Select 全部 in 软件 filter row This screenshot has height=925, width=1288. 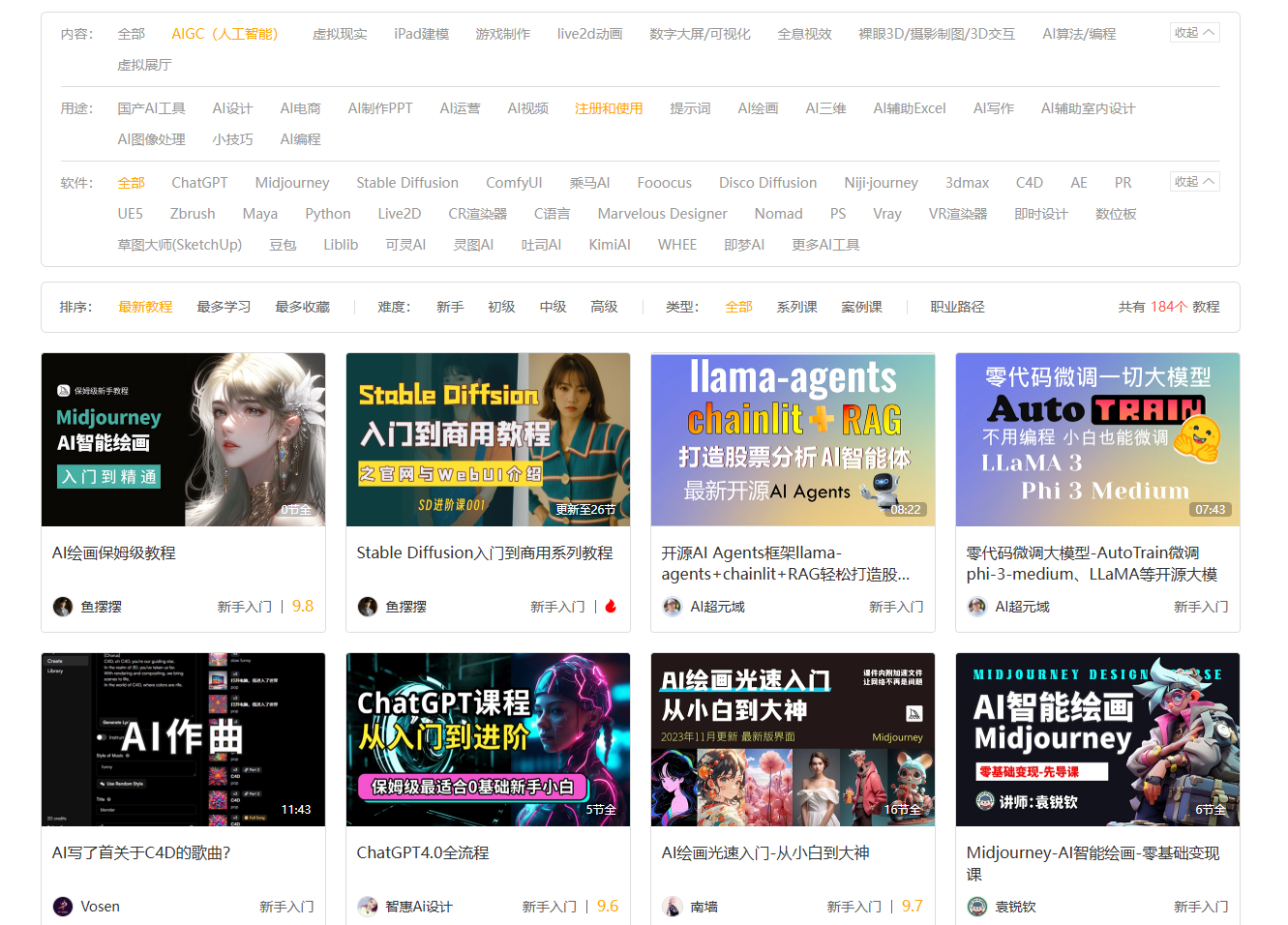pyautogui.click(x=132, y=183)
